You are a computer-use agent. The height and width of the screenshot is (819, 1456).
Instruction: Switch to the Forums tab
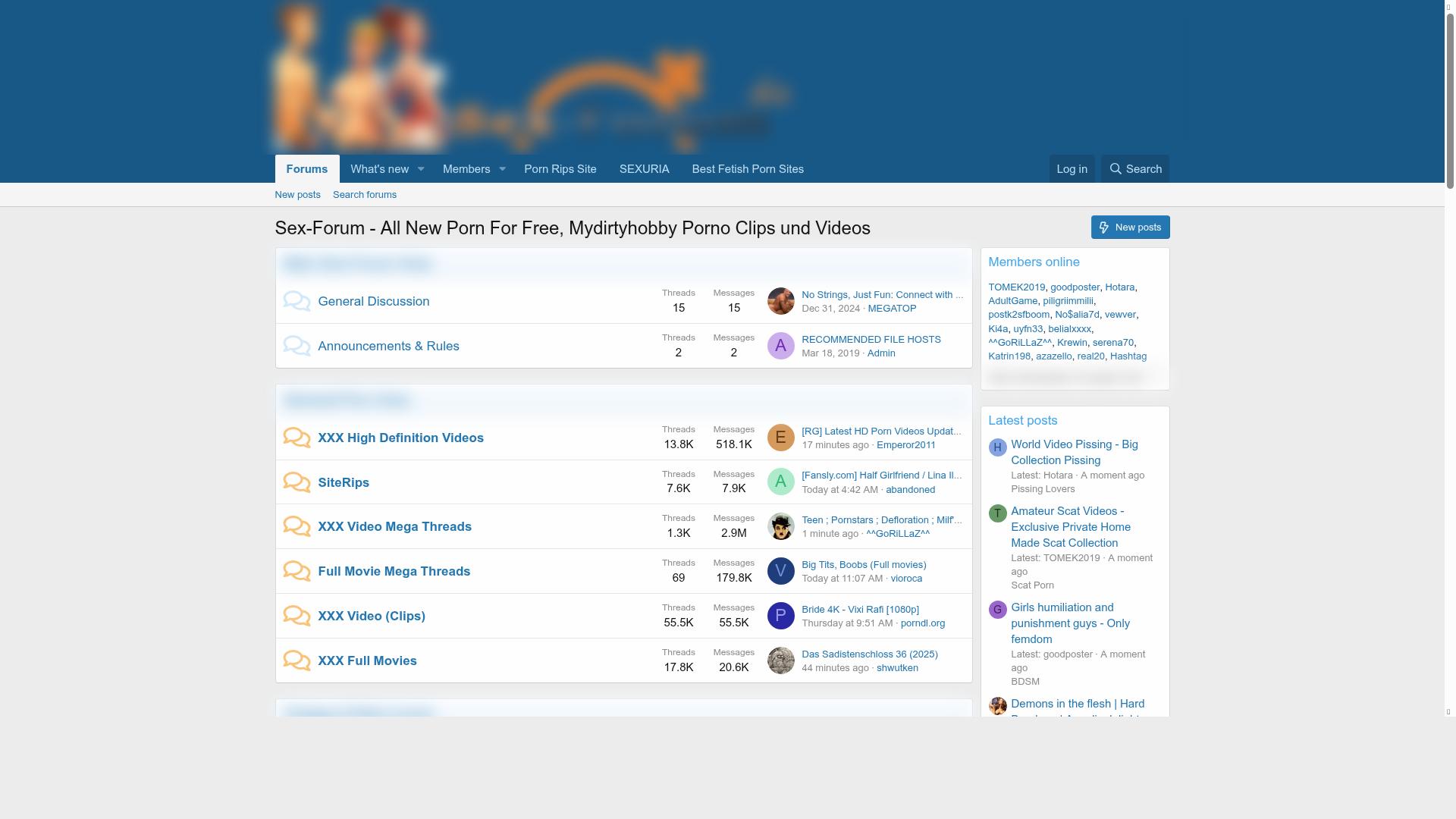click(x=306, y=169)
